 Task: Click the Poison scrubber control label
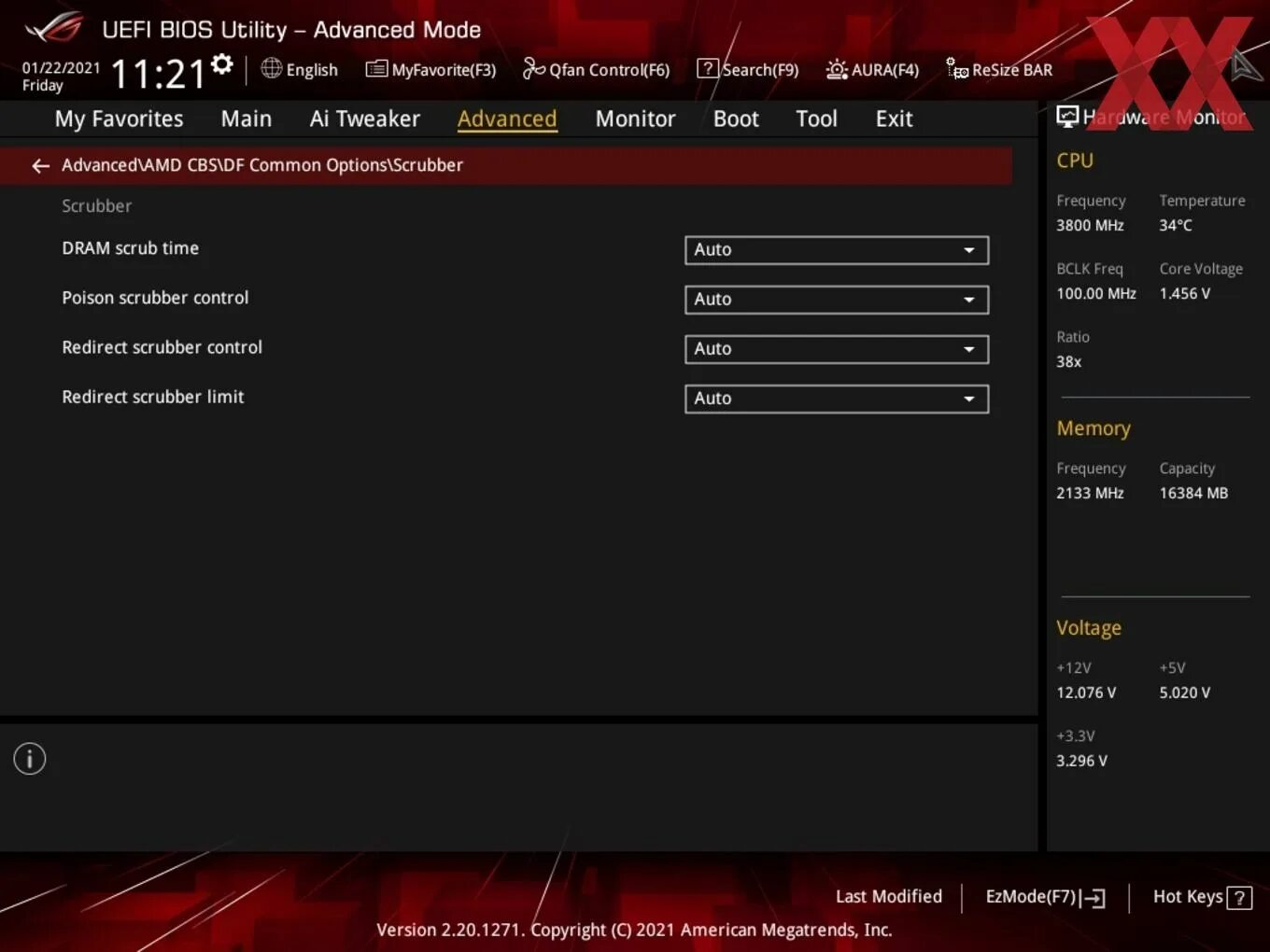tap(155, 298)
